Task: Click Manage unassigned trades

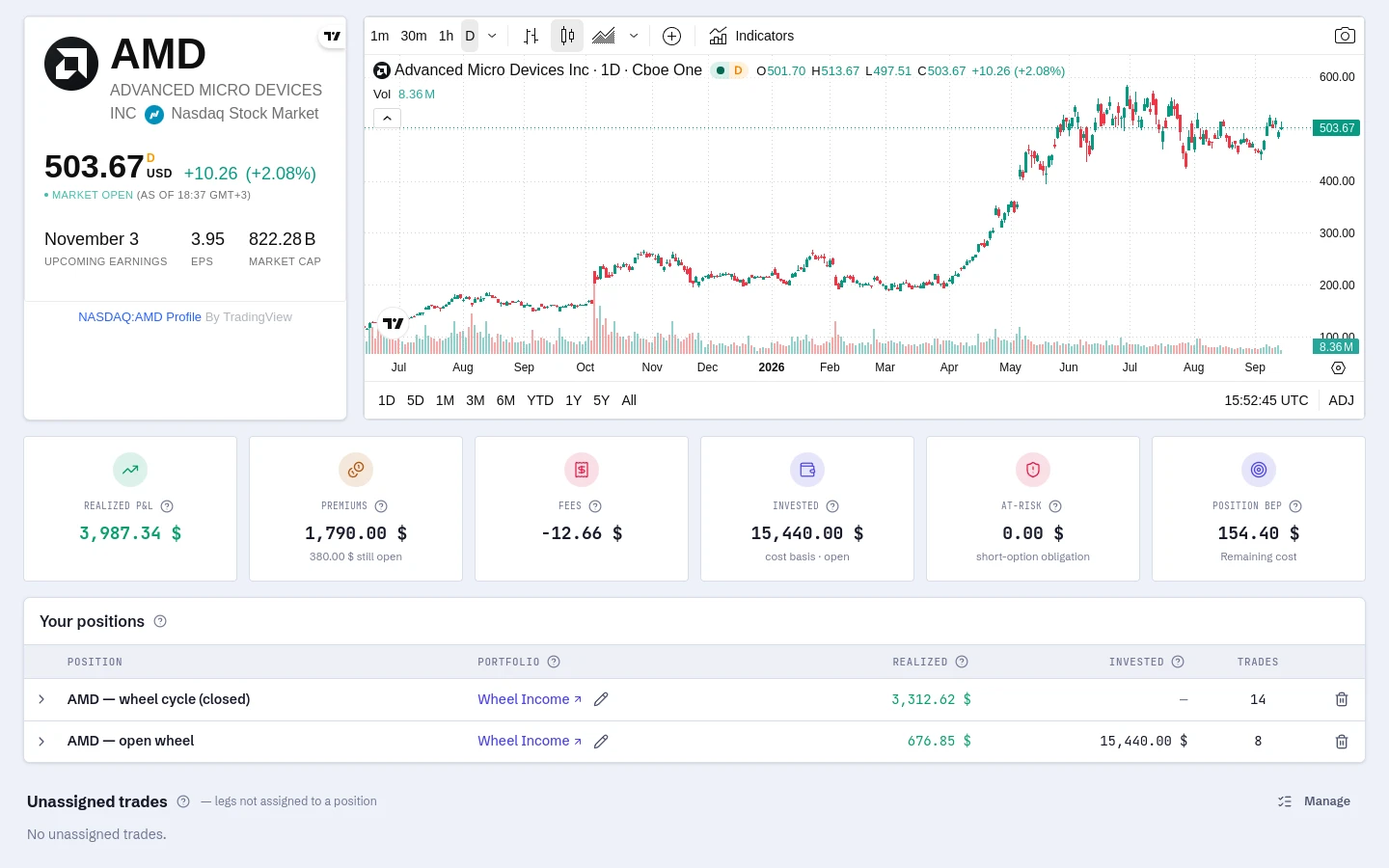Action: [x=1314, y=801]
